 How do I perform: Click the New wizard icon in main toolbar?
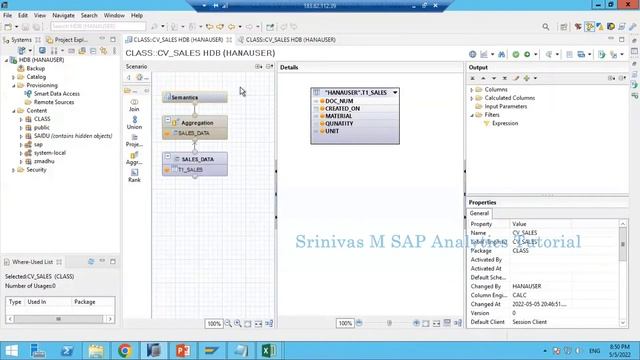[x=8, y=27]
